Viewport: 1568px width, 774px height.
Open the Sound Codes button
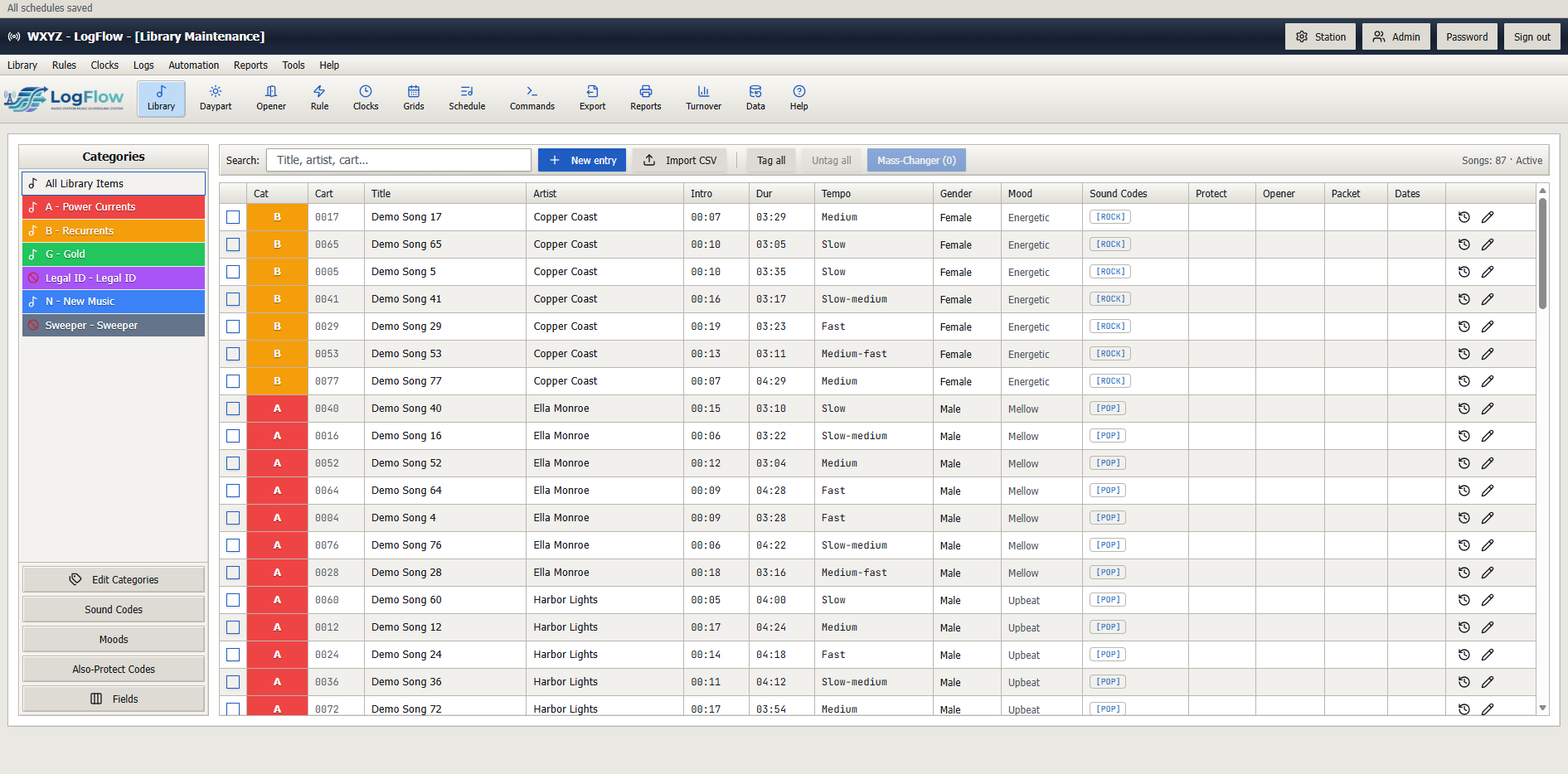(114, 609)
